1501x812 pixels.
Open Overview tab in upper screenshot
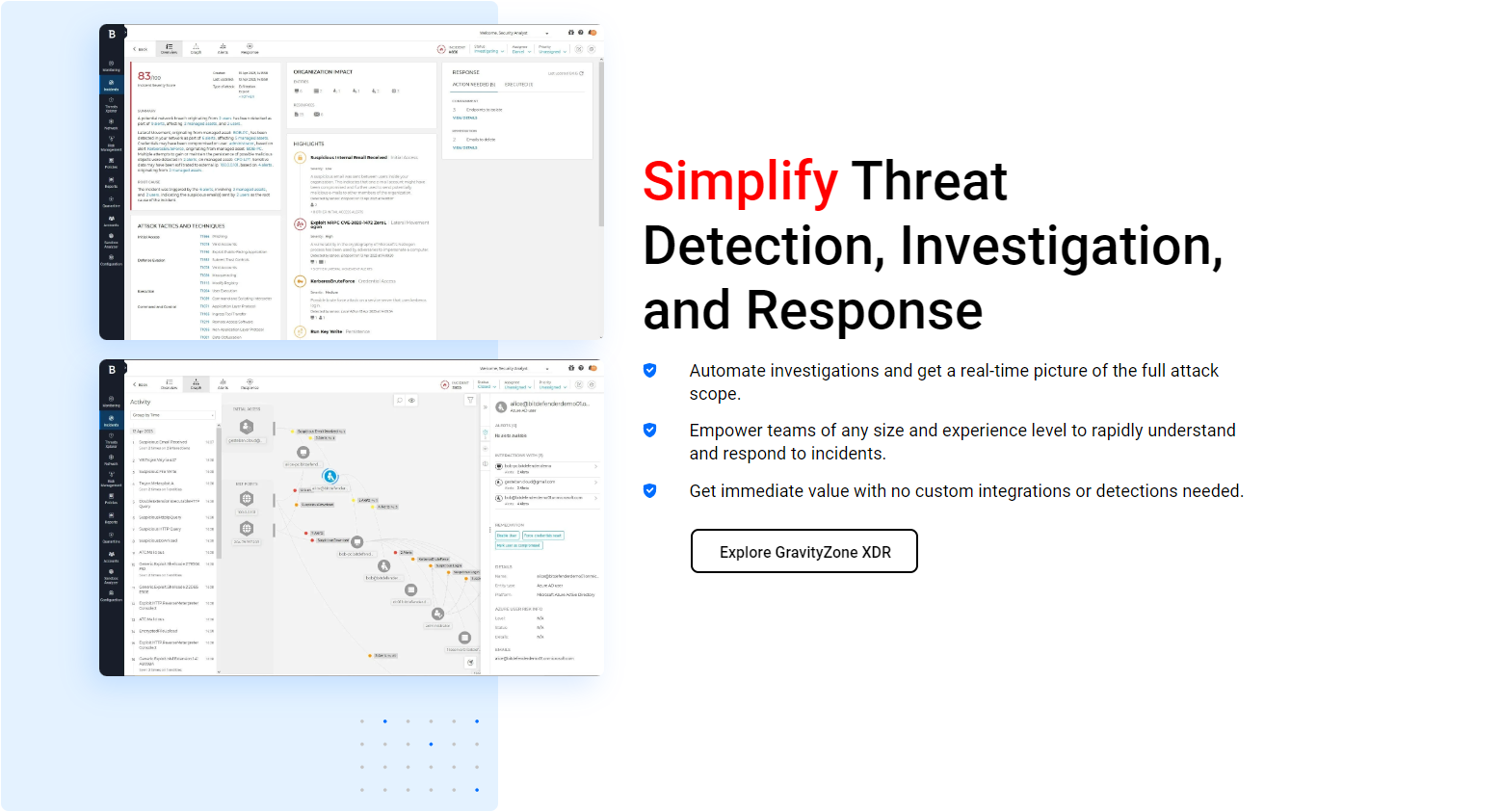click(x=169, y=48)
